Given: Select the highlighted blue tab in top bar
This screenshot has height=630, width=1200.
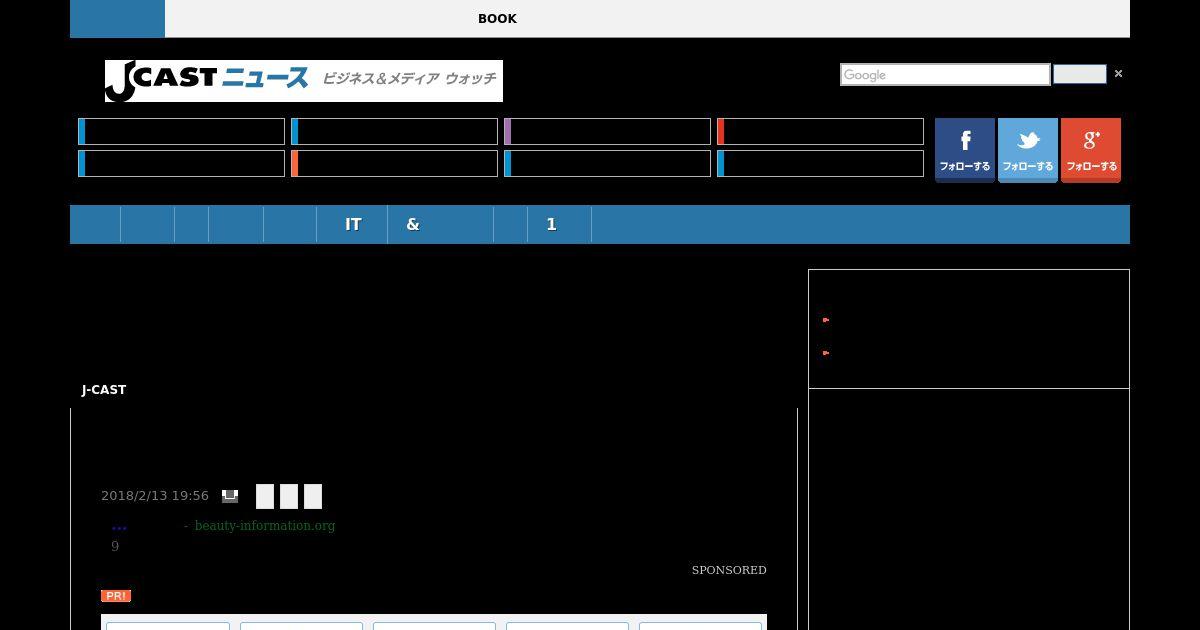Looking at the screenshot, I should point(117,19).
